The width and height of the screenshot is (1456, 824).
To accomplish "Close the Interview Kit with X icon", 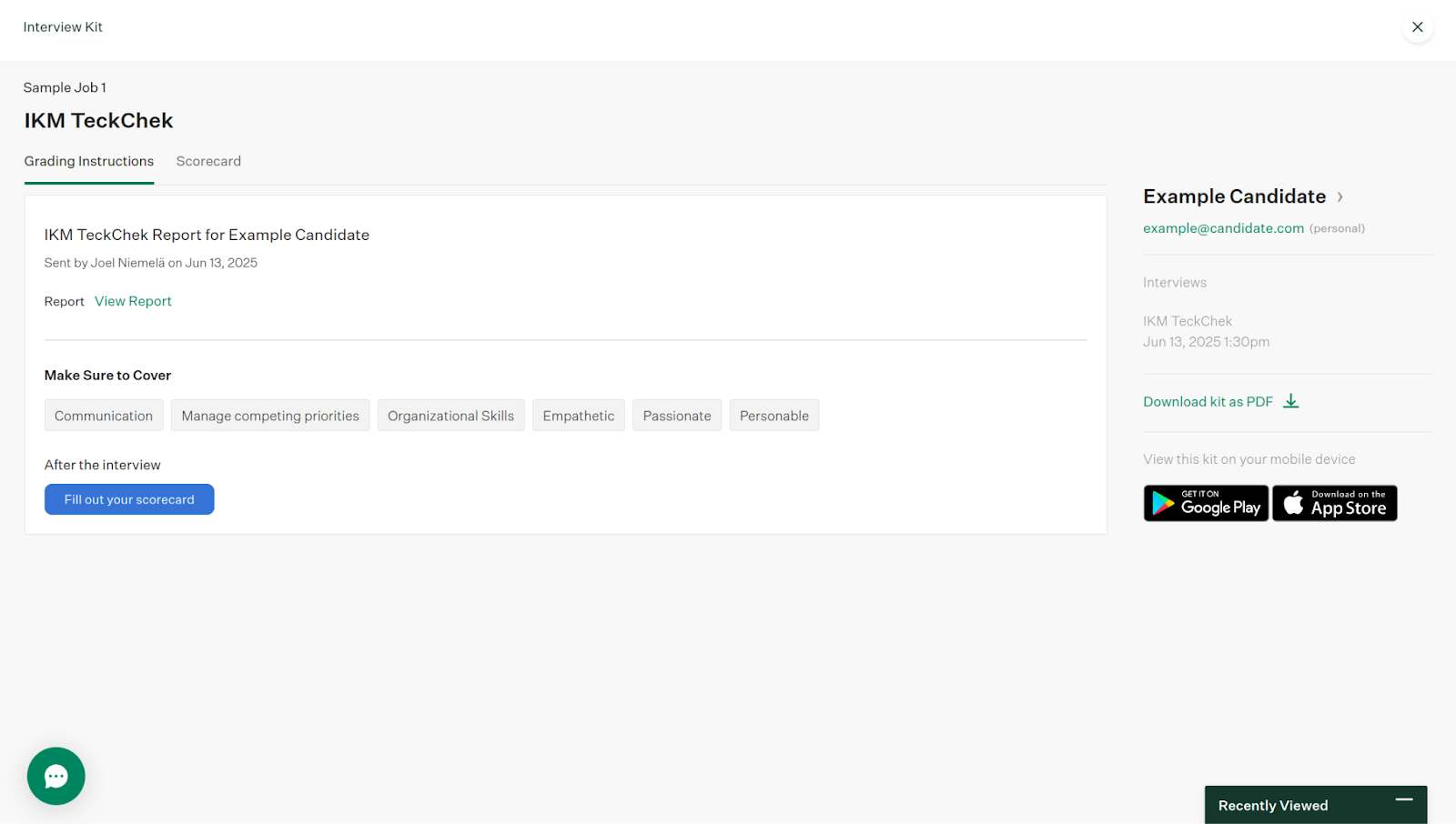I will tap(1417, 27).
